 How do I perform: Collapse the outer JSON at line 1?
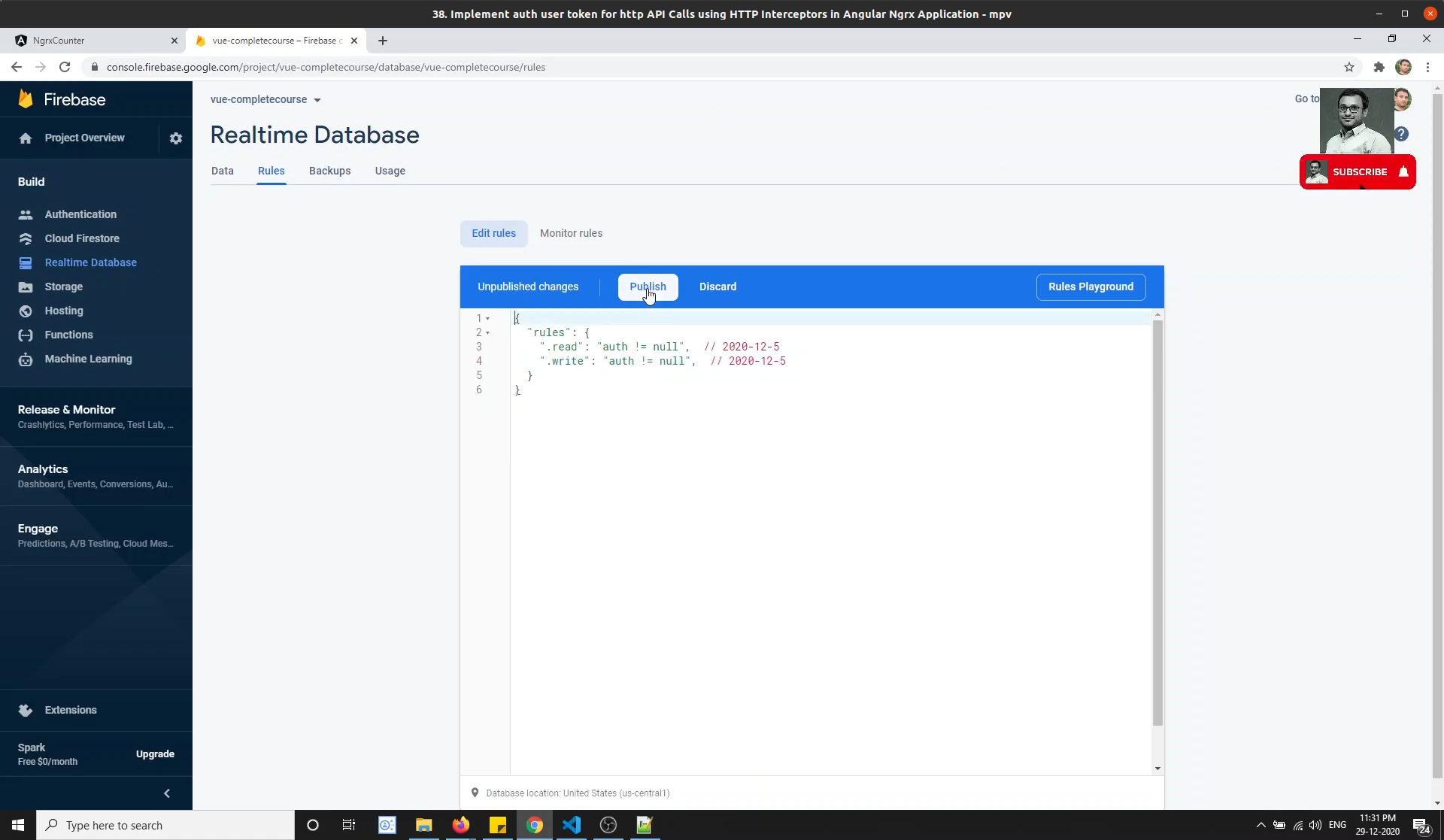pyautogui.click(x=487, y=318)
